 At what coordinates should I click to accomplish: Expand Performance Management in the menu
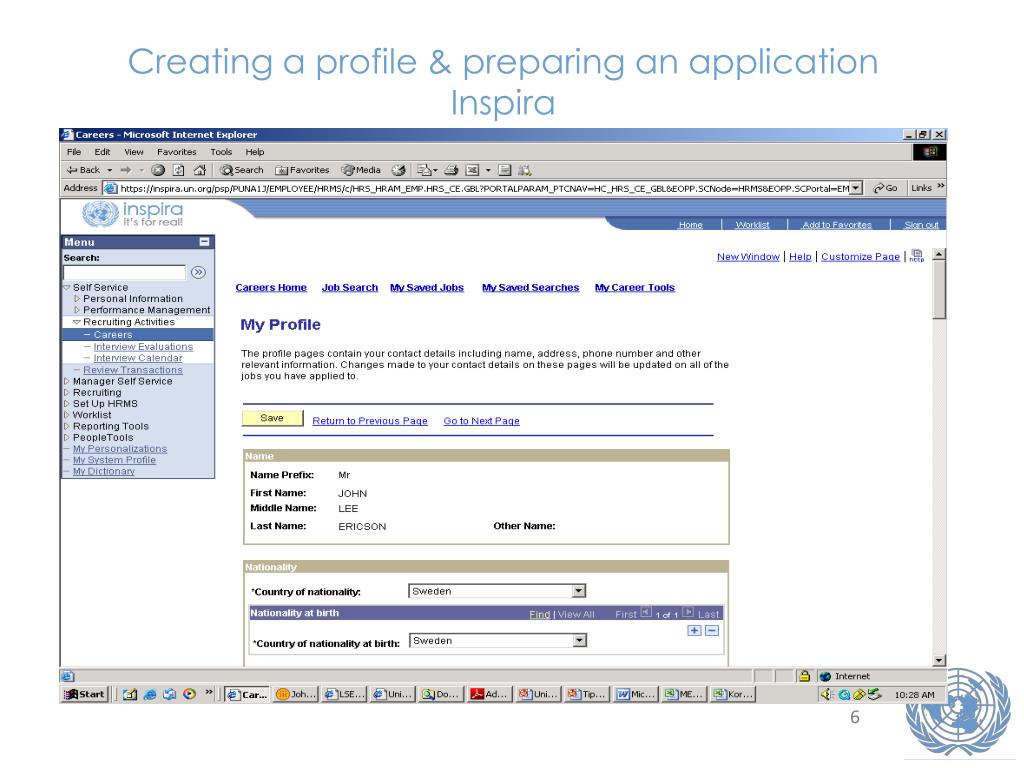(77, 310)
